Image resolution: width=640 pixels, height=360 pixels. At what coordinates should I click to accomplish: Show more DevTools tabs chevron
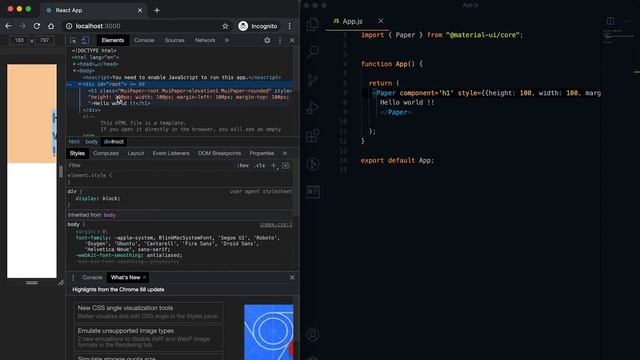point(227,40)
